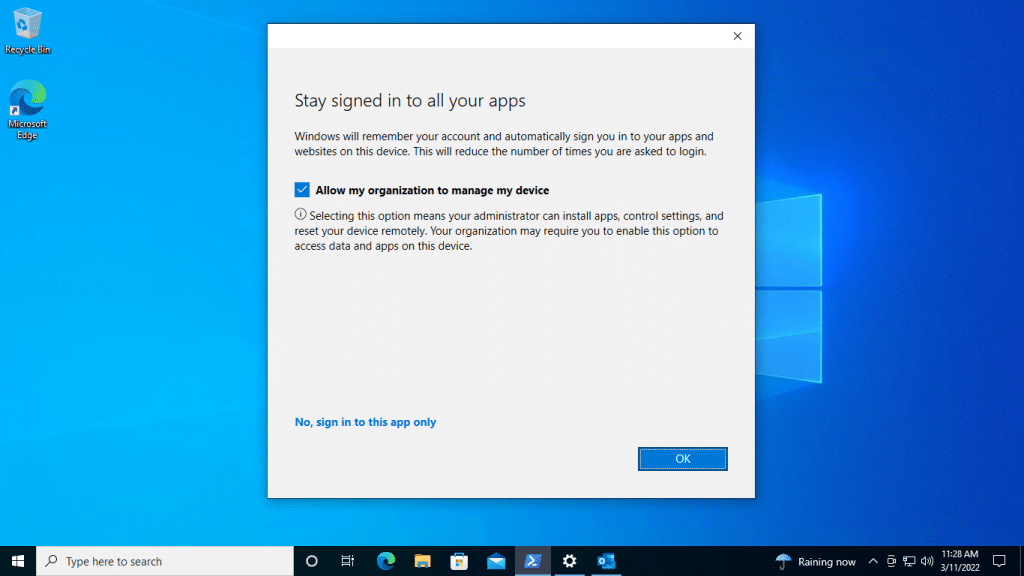Open the volume speaker tray icon
The width and height of the screenshot is (1024, 576).
coord(927,561)
